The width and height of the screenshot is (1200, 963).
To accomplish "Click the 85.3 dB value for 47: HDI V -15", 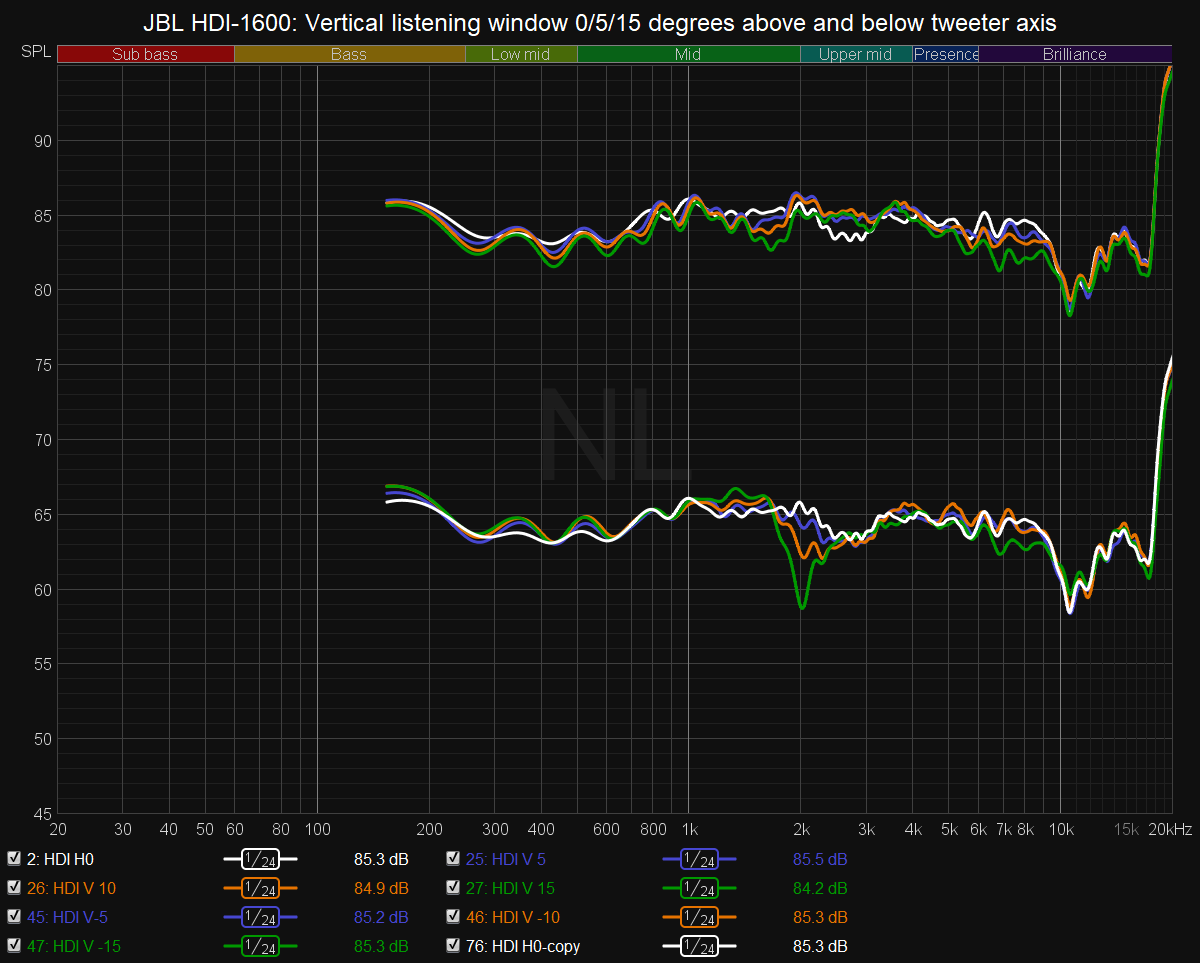I will (381, 946).
